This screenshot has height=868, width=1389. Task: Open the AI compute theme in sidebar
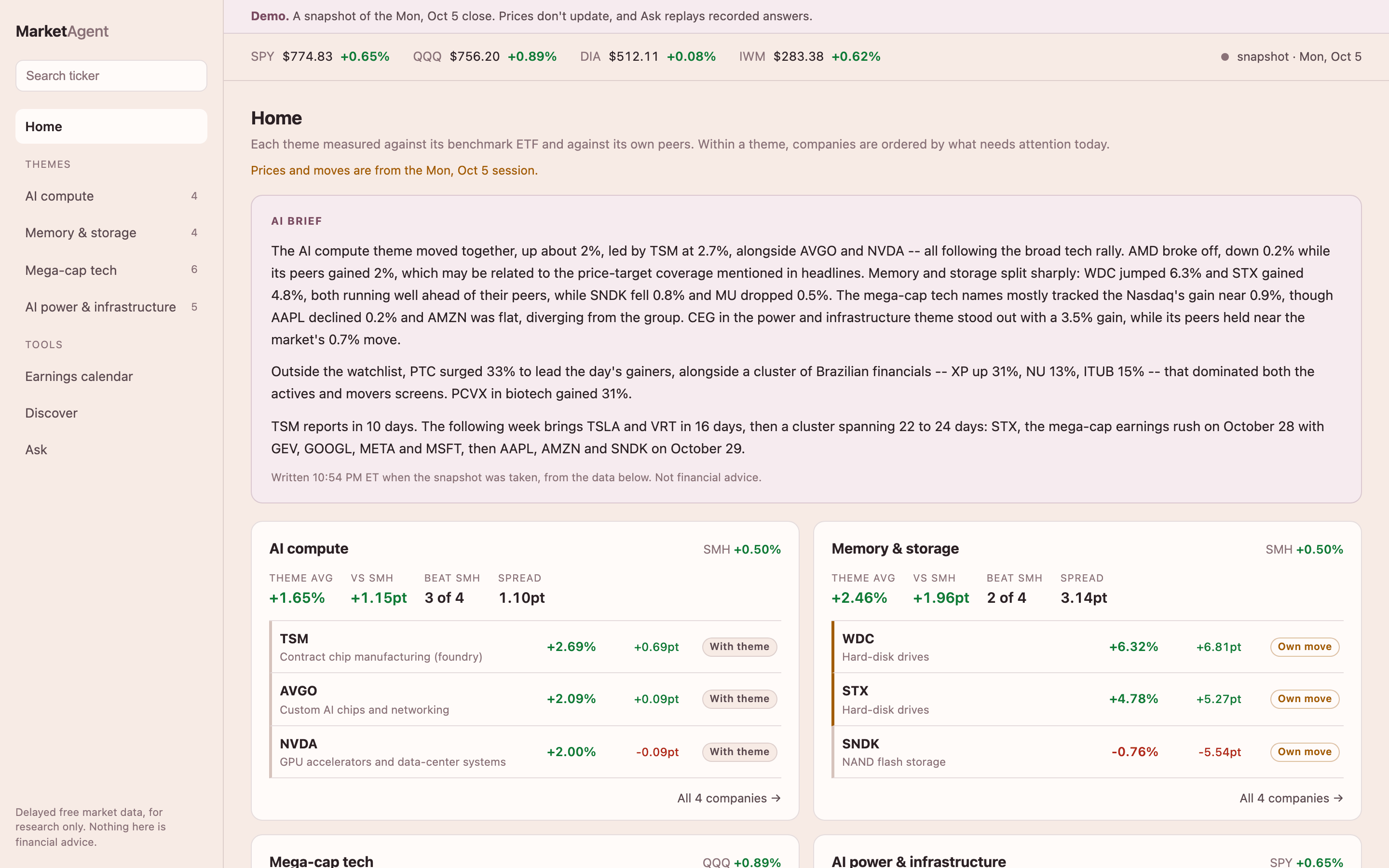pyautogui.click(x=111, y=196)
